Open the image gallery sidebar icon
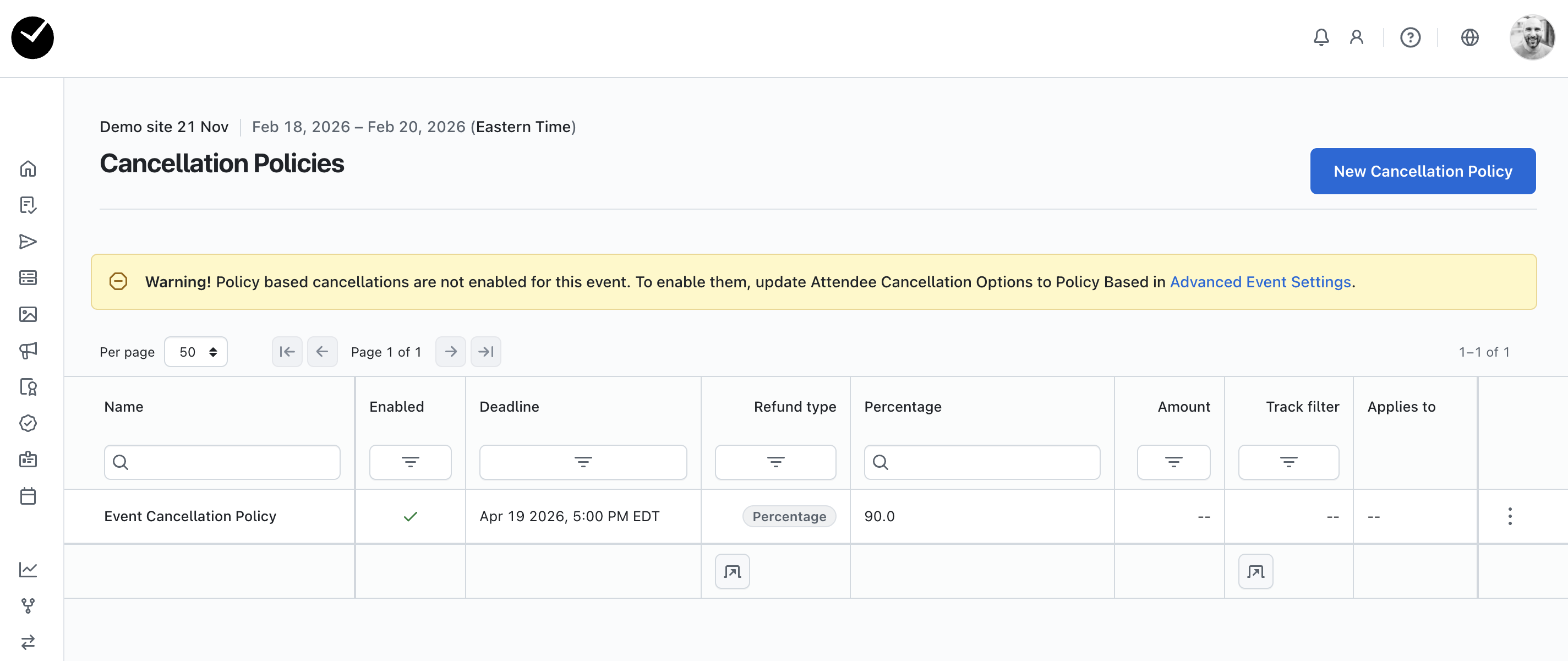Screen dimensions: 1568x661 coord(28,314)
